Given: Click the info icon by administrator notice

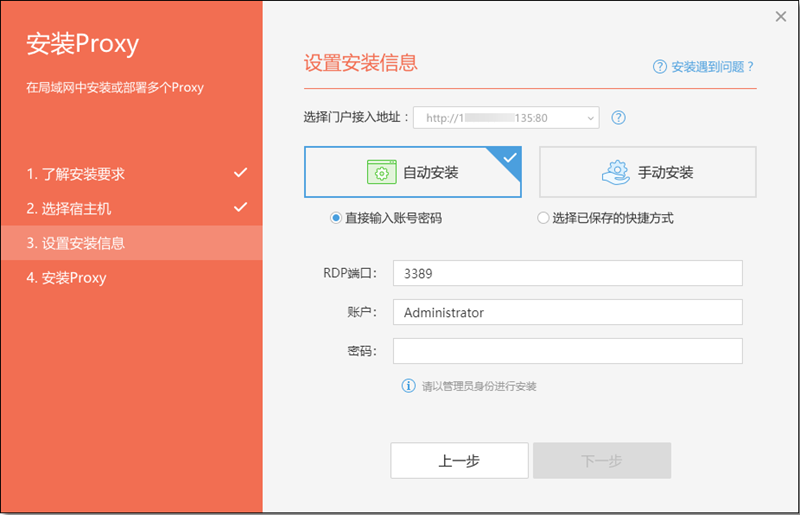Looking at the screenshot, I should tap(408, 385).
